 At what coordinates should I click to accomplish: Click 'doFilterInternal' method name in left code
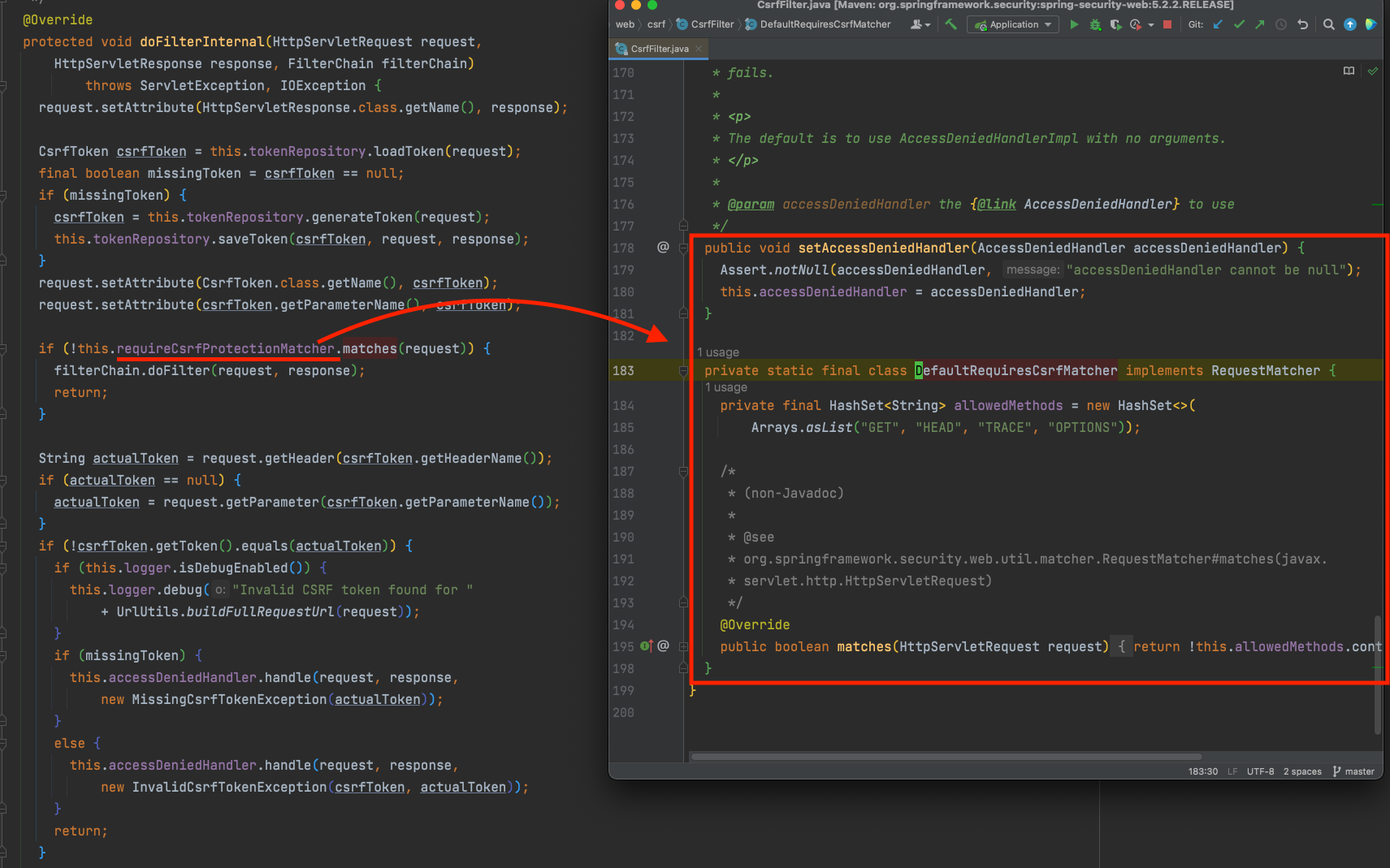coord(202,41)
